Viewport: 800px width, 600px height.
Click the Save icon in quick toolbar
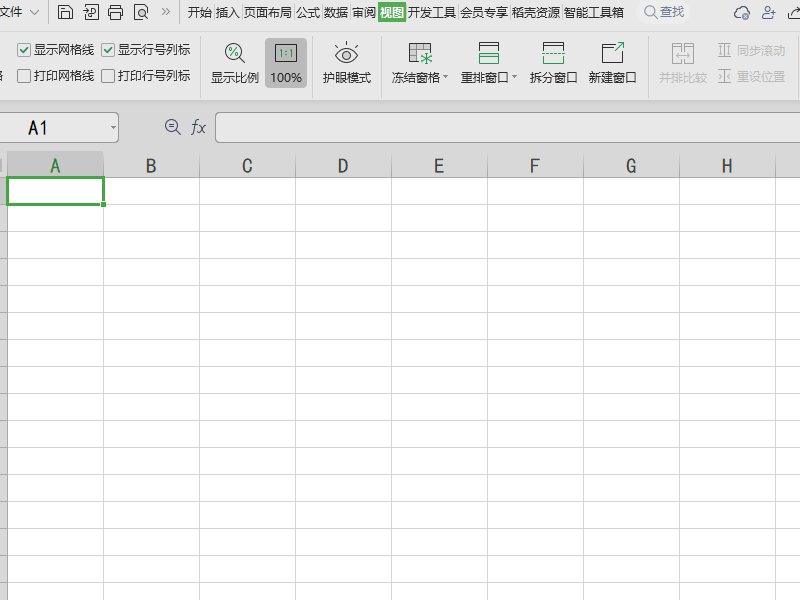[x=65, y=12]
